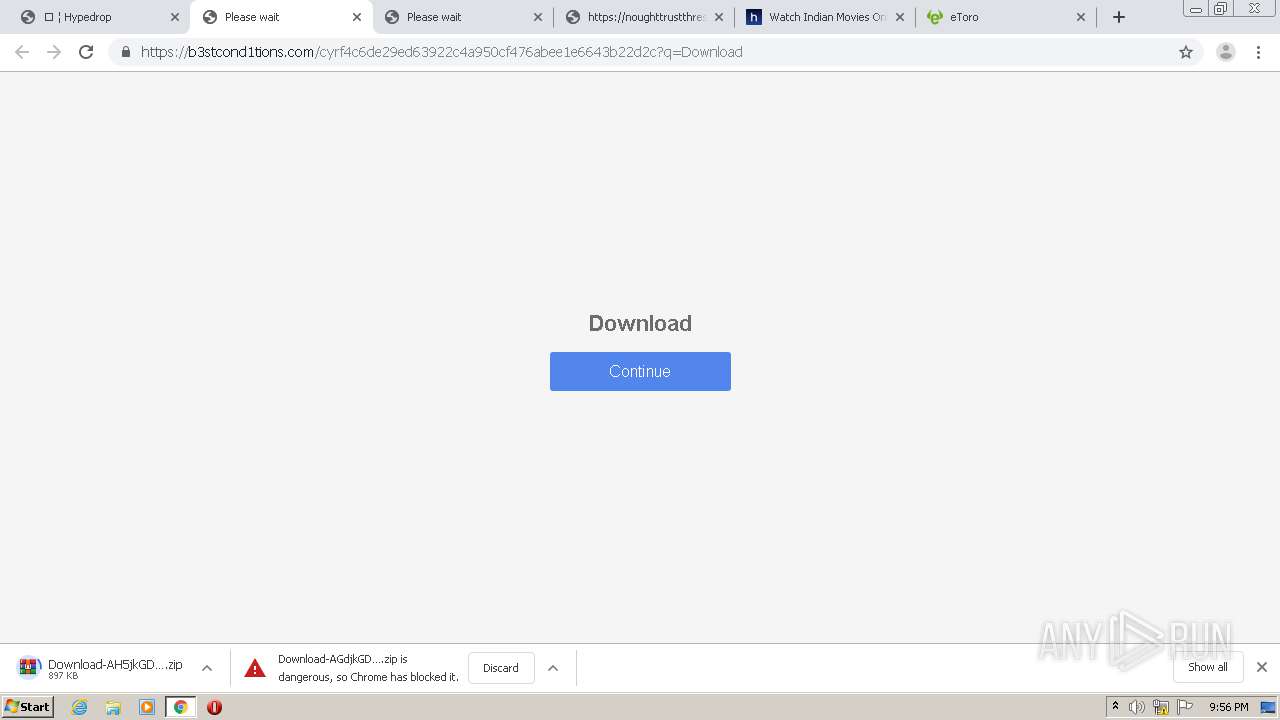1280x720 pixels.
Task: Show hidden system tray icons
Action: pyautogui.click(x=1115, y=706)
